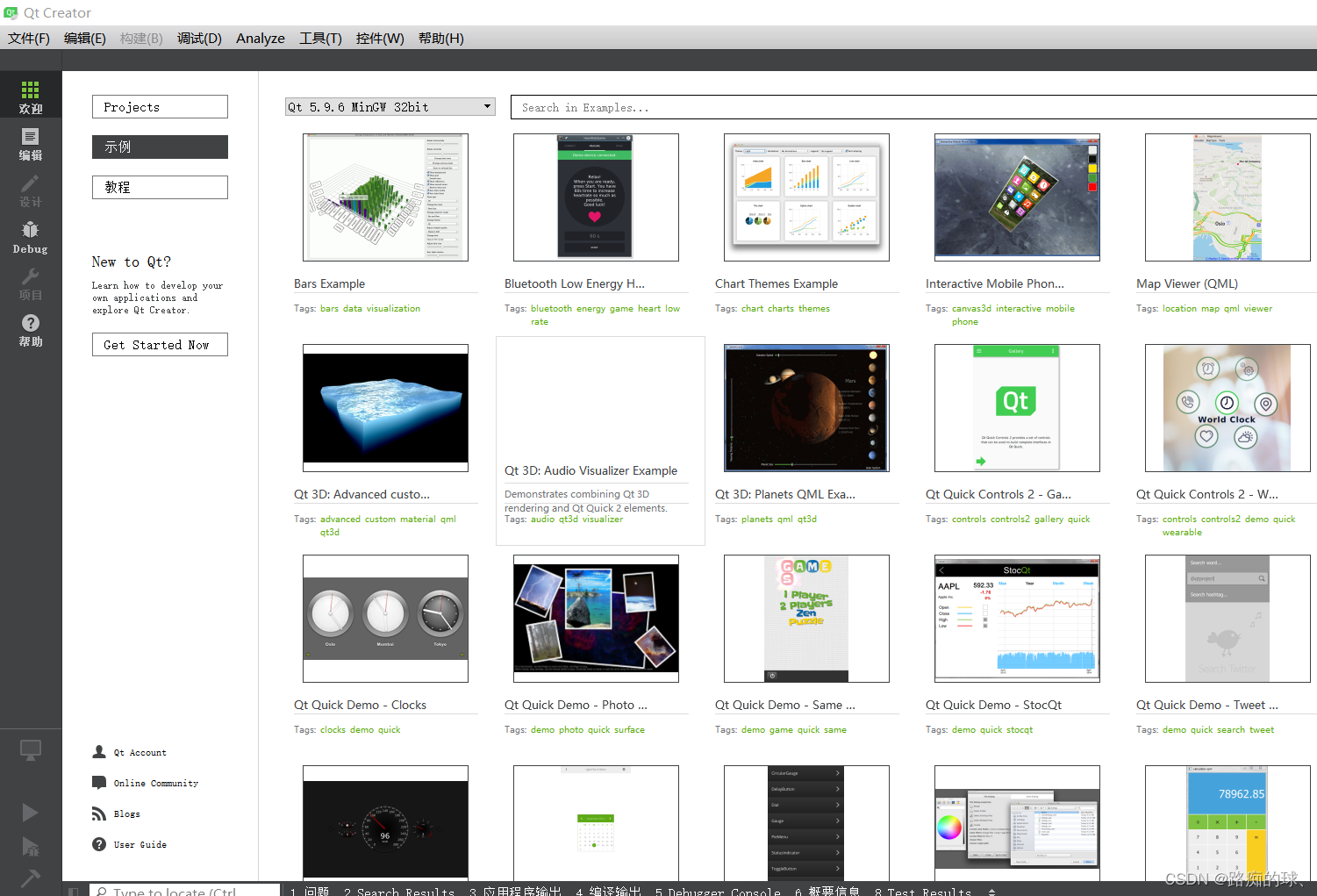Open the 编译输出 output pane
Viewport: 1317px width, 896px height.
pos(609,892)
